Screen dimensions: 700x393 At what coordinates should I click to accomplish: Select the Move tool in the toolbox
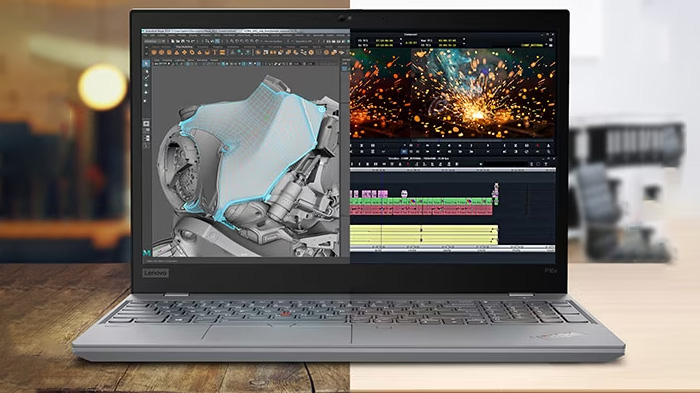coord(146,85)
